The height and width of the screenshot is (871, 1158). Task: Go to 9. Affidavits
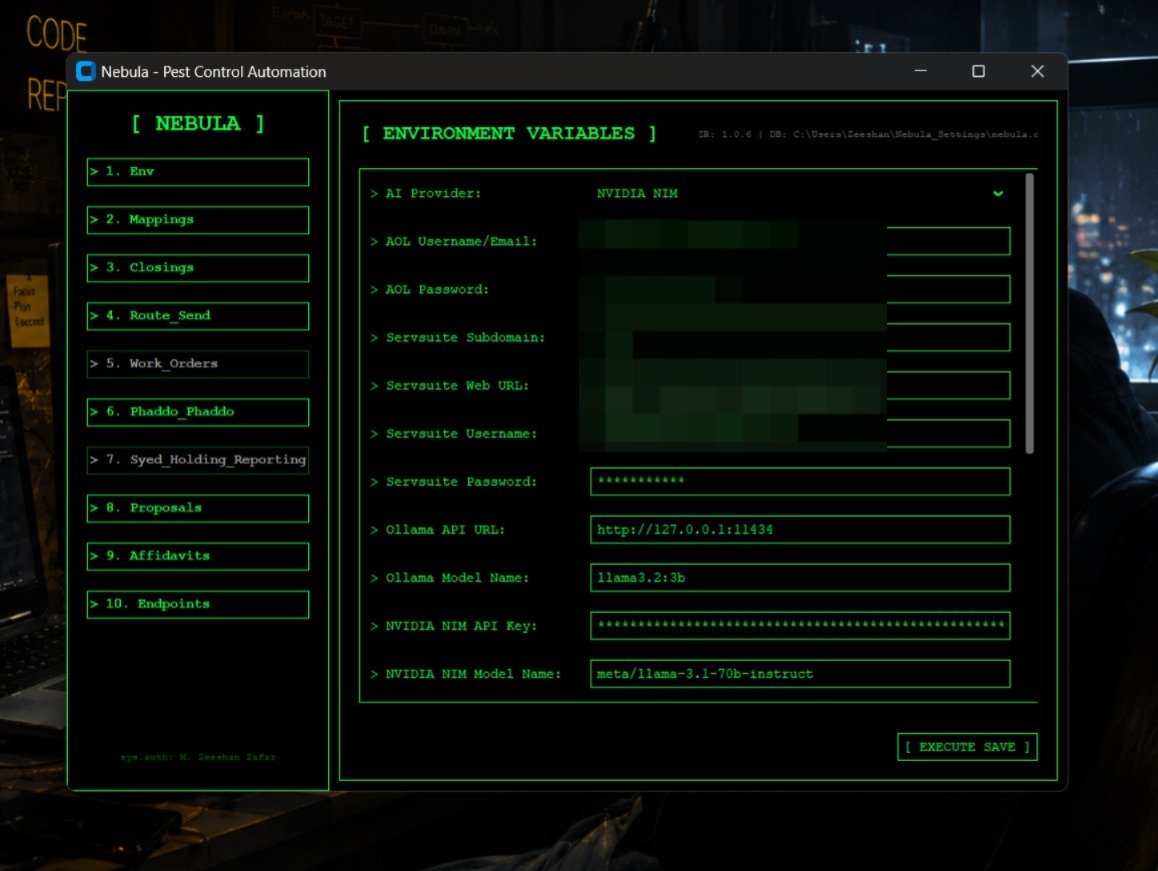point(198,556)
